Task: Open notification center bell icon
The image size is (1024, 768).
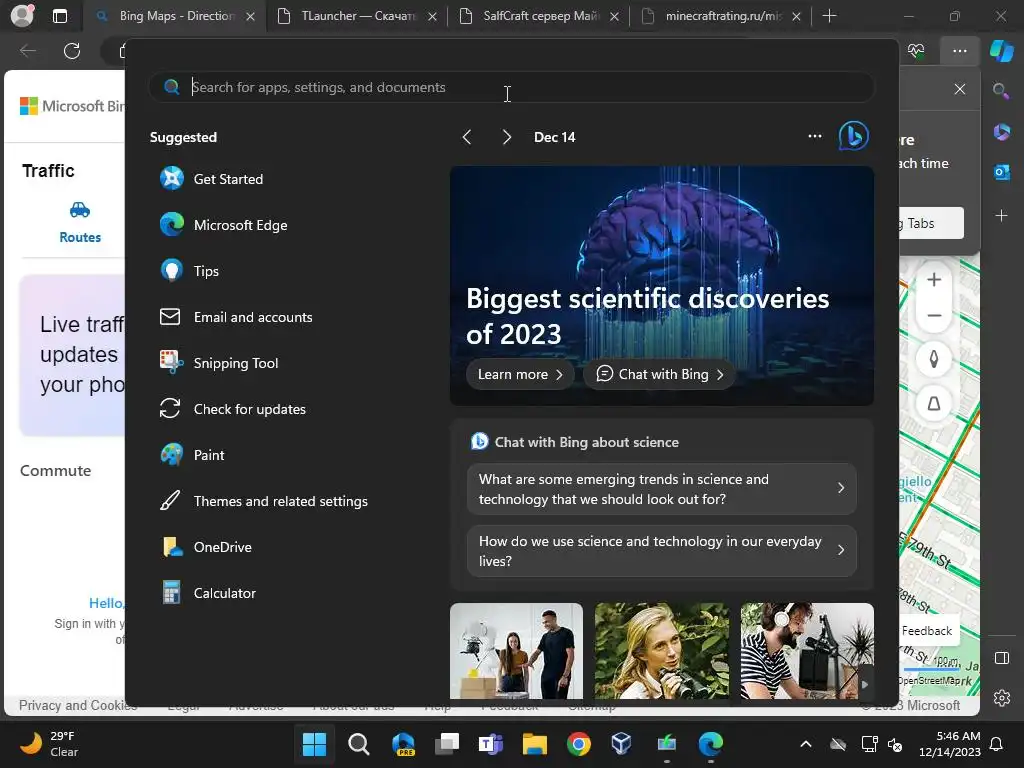Action: 996,744
